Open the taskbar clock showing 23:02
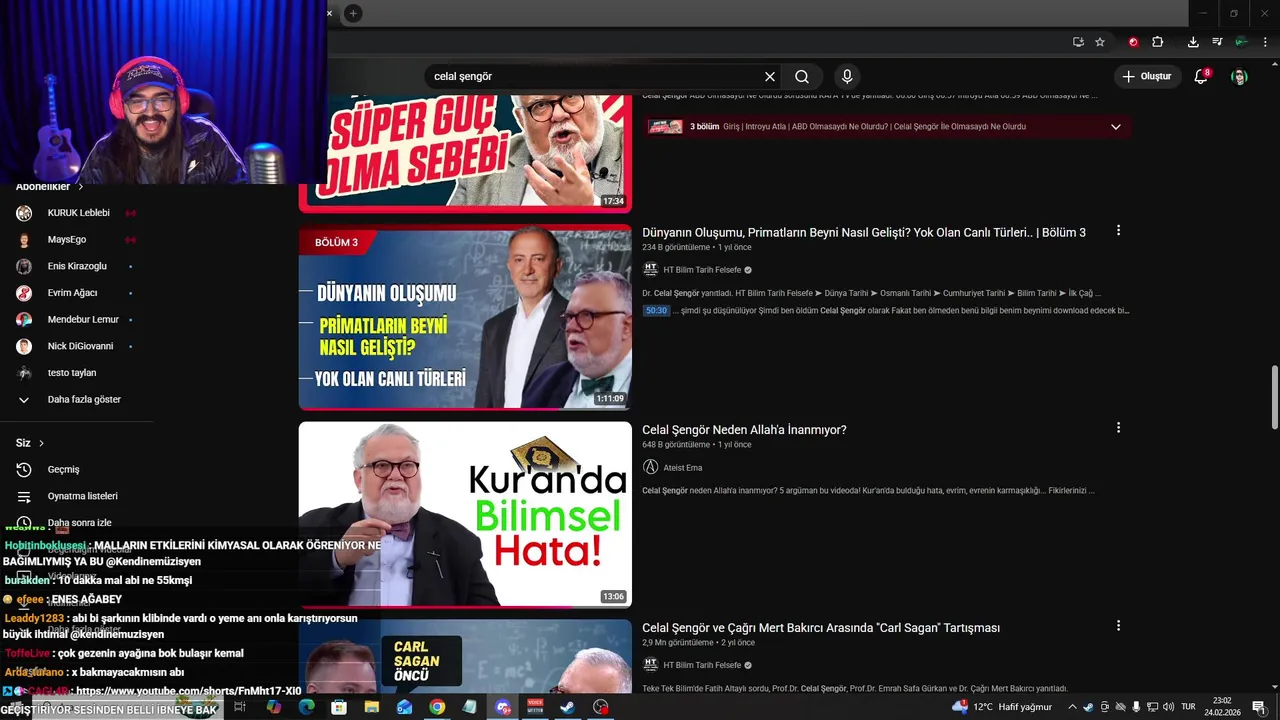The height and width of the screenshot is (720, 1280). [x=1221, y=707]
